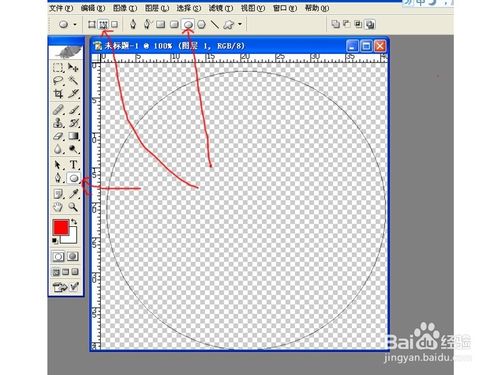Open the 帮助(H) menu

click(317, 8)
